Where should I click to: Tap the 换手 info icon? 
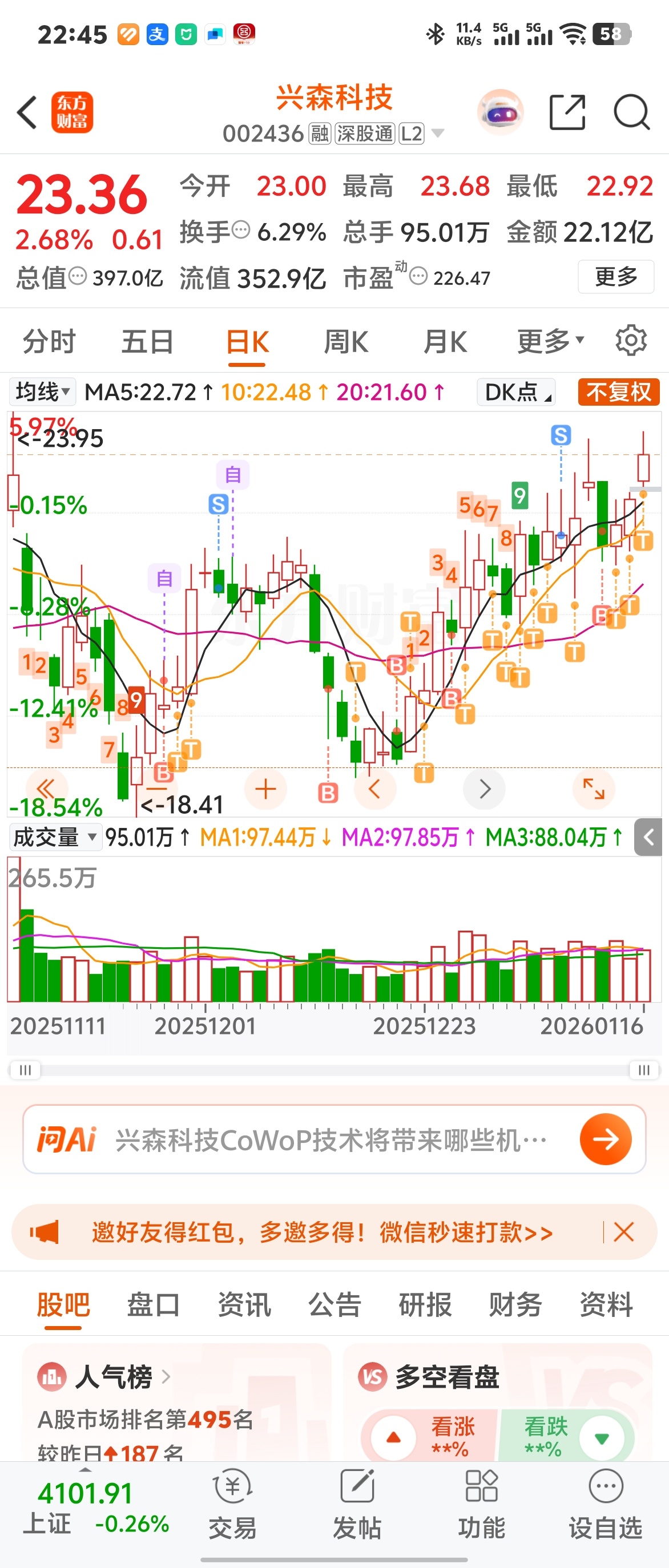pyautogui.click(x=241, y=230)
